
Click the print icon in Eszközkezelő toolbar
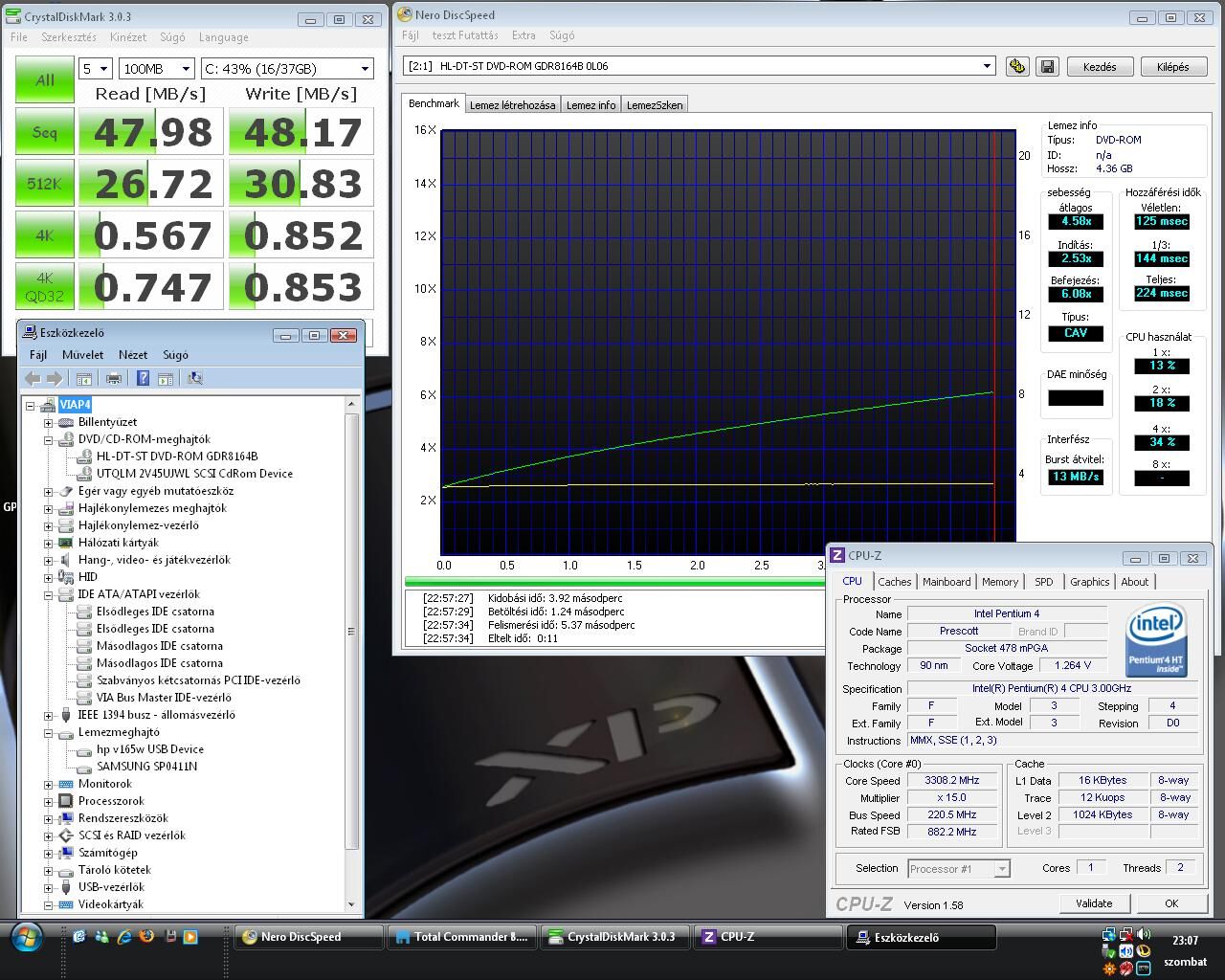(114, 378)
